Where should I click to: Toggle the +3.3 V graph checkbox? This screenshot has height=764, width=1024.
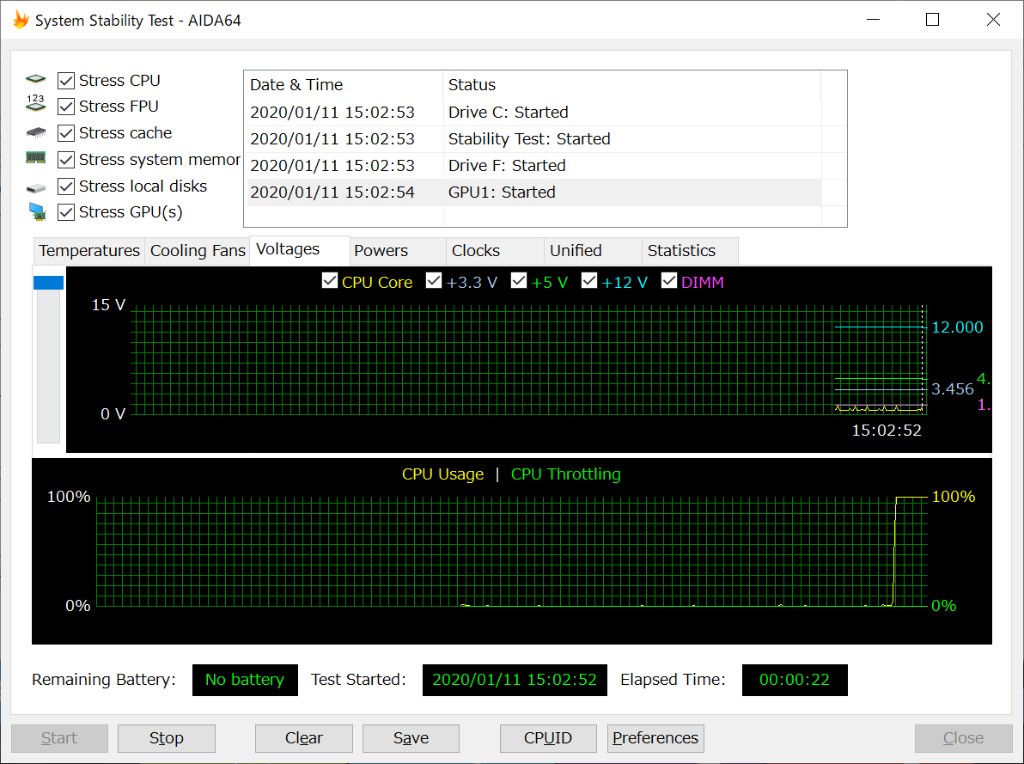click(434, 281)
